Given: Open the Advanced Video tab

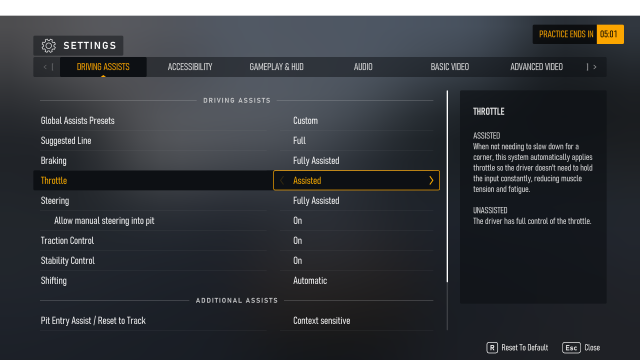Looking at the screenshot, I should point(536,67).
